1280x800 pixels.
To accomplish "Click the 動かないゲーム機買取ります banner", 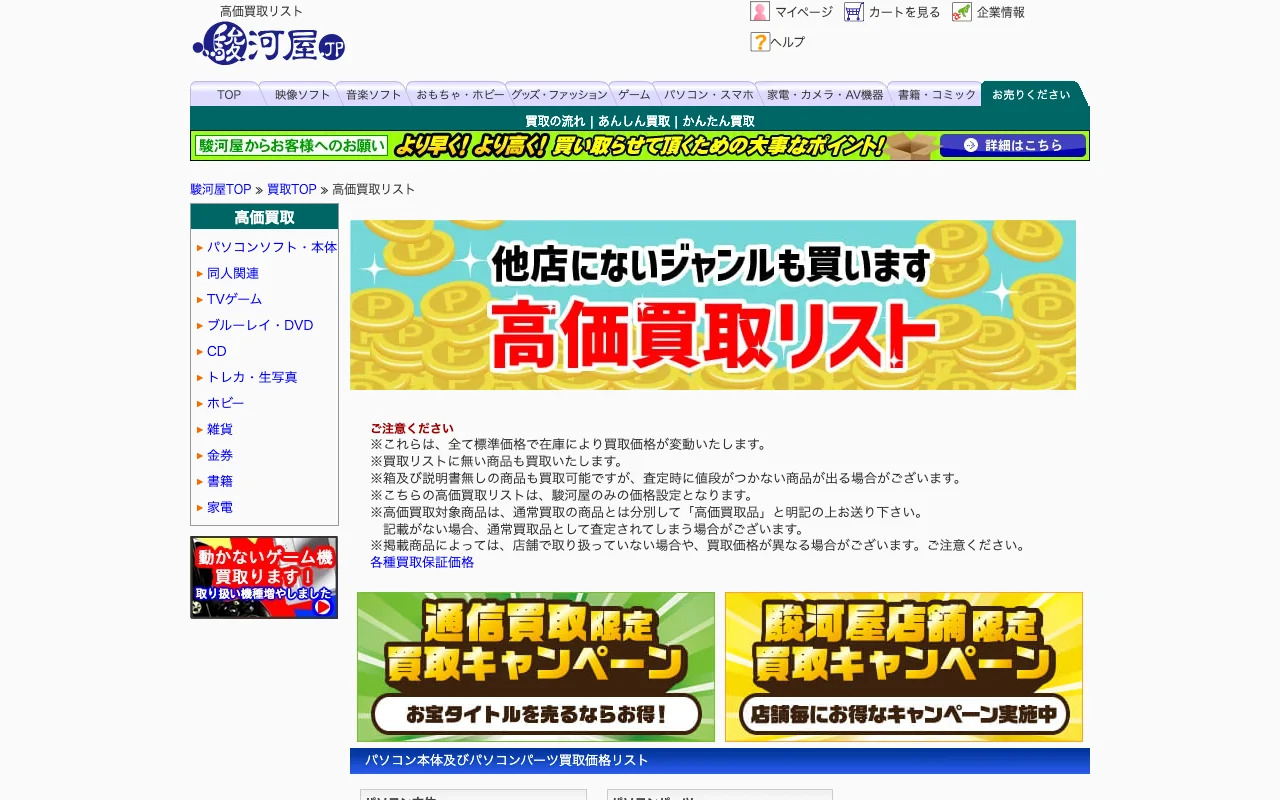I will click(x=264, y=578).
